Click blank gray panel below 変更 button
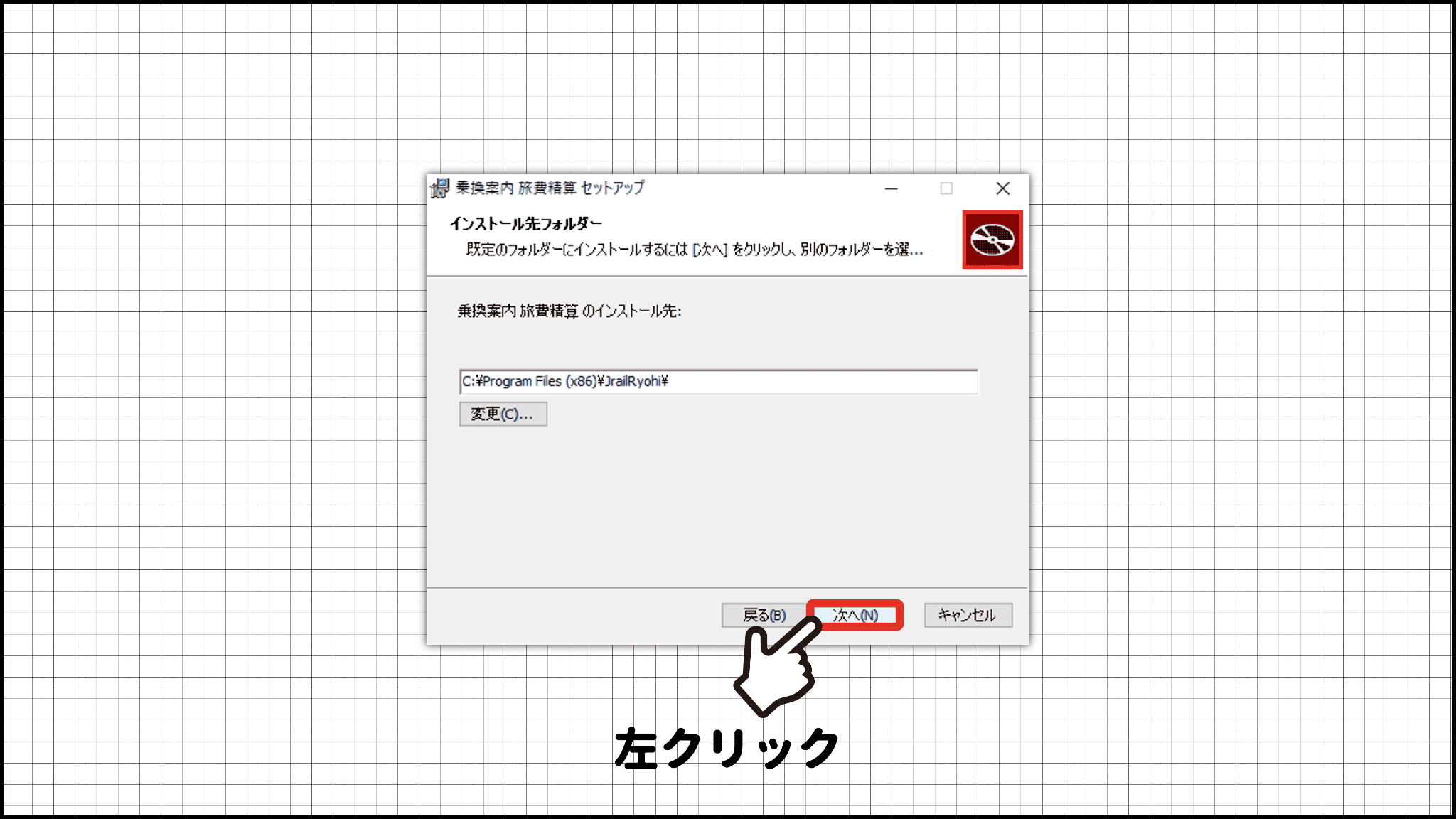Image resolution: width=1456 pixels, height=819 pixels. (x=725, y=505)
